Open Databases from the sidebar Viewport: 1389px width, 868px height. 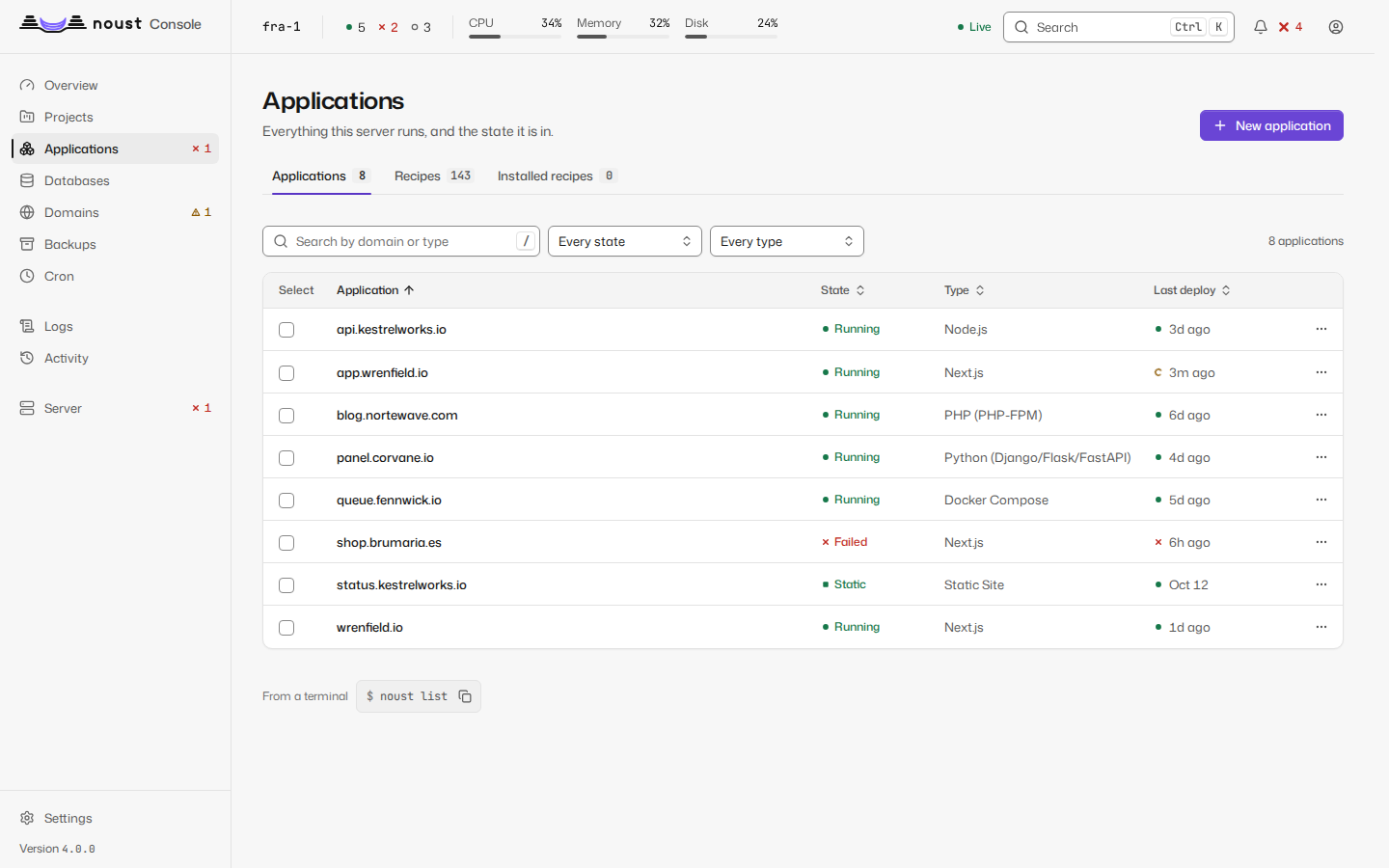[116, 180]
